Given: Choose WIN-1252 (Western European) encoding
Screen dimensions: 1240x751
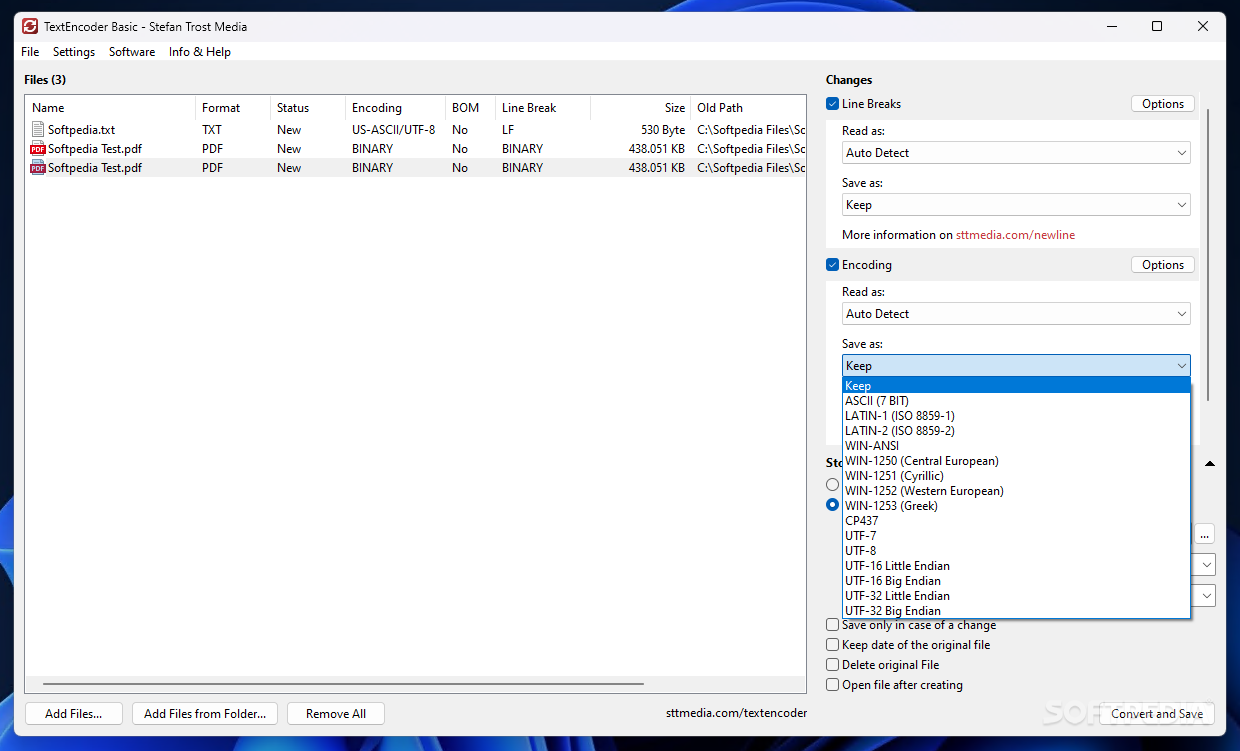Looking at the screenshot, I should pos(1016,491).
